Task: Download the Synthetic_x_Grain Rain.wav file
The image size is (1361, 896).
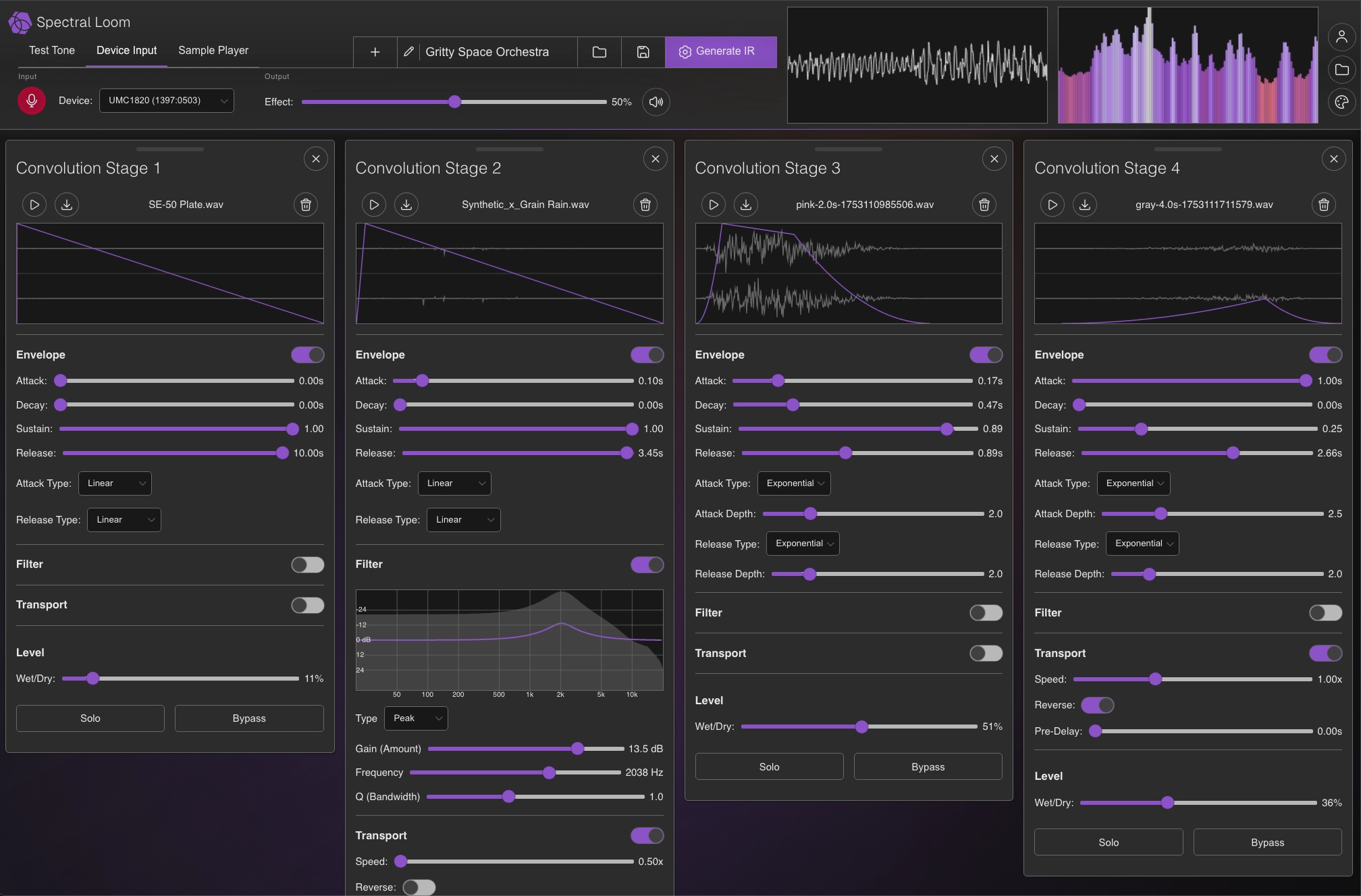Action: pos(406,205)
